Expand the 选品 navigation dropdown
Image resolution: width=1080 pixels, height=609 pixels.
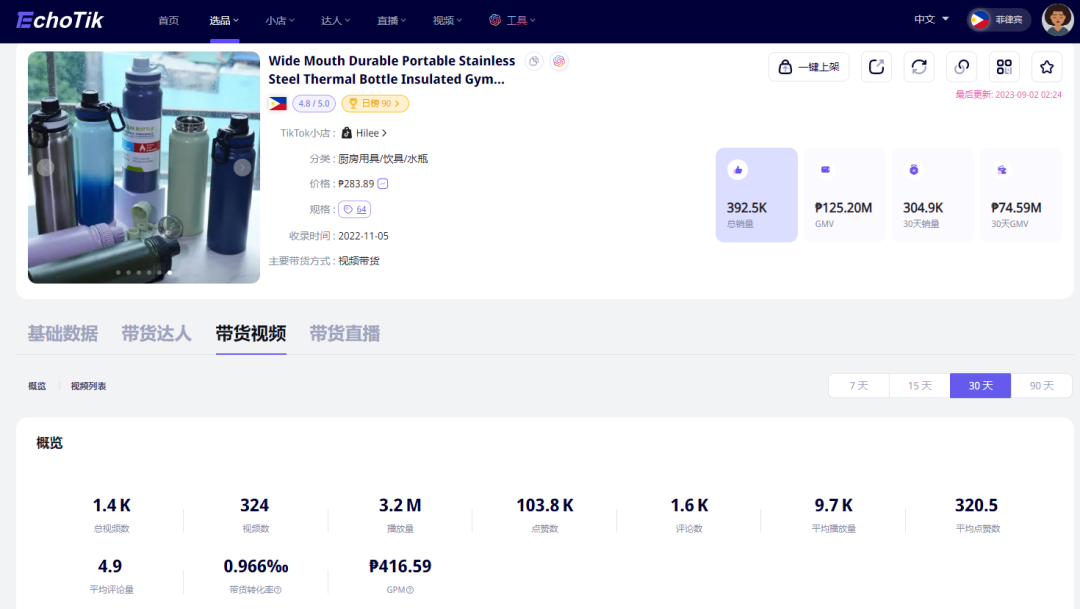click(224, 20)
